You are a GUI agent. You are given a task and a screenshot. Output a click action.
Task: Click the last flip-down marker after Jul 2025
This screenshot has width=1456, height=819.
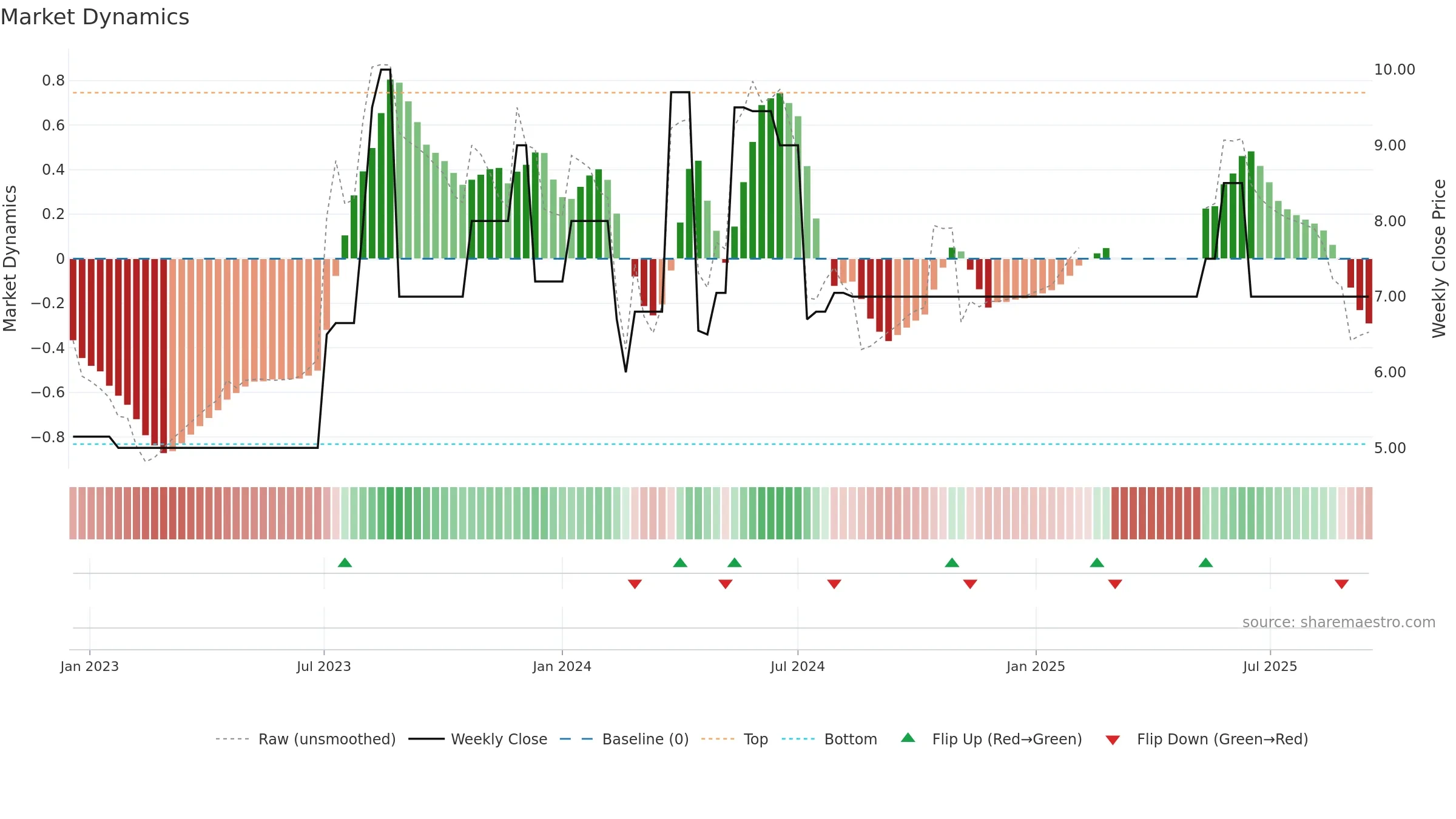pyautogui.click(x=1341, y=584)
